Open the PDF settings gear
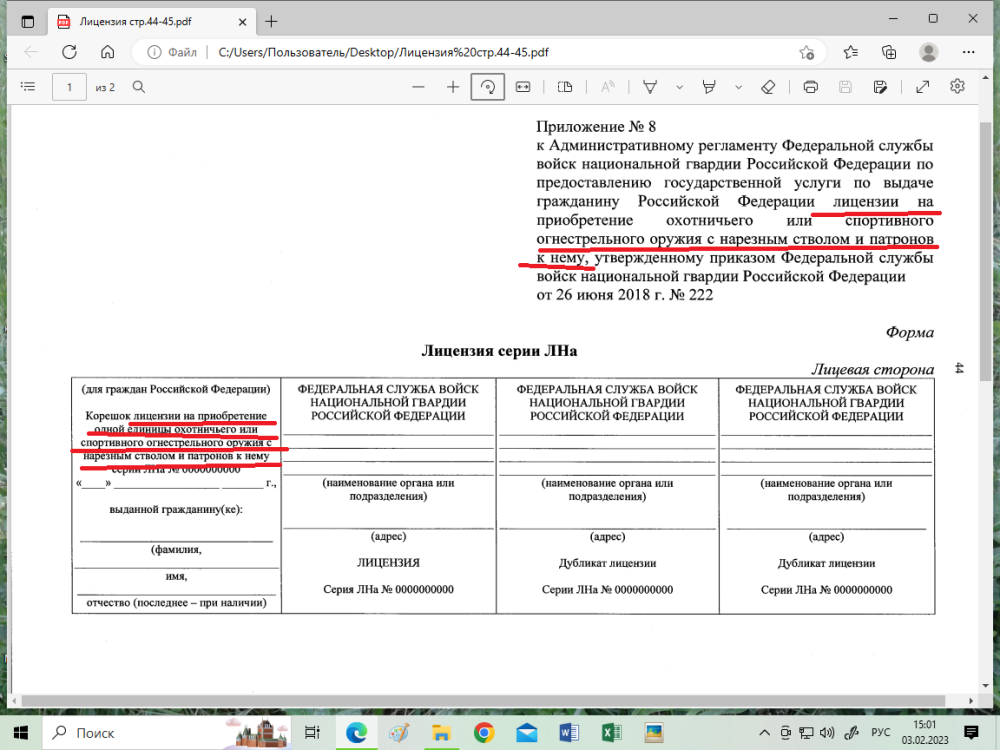Viewport: 1000px width, 750px height. point(957,87)
